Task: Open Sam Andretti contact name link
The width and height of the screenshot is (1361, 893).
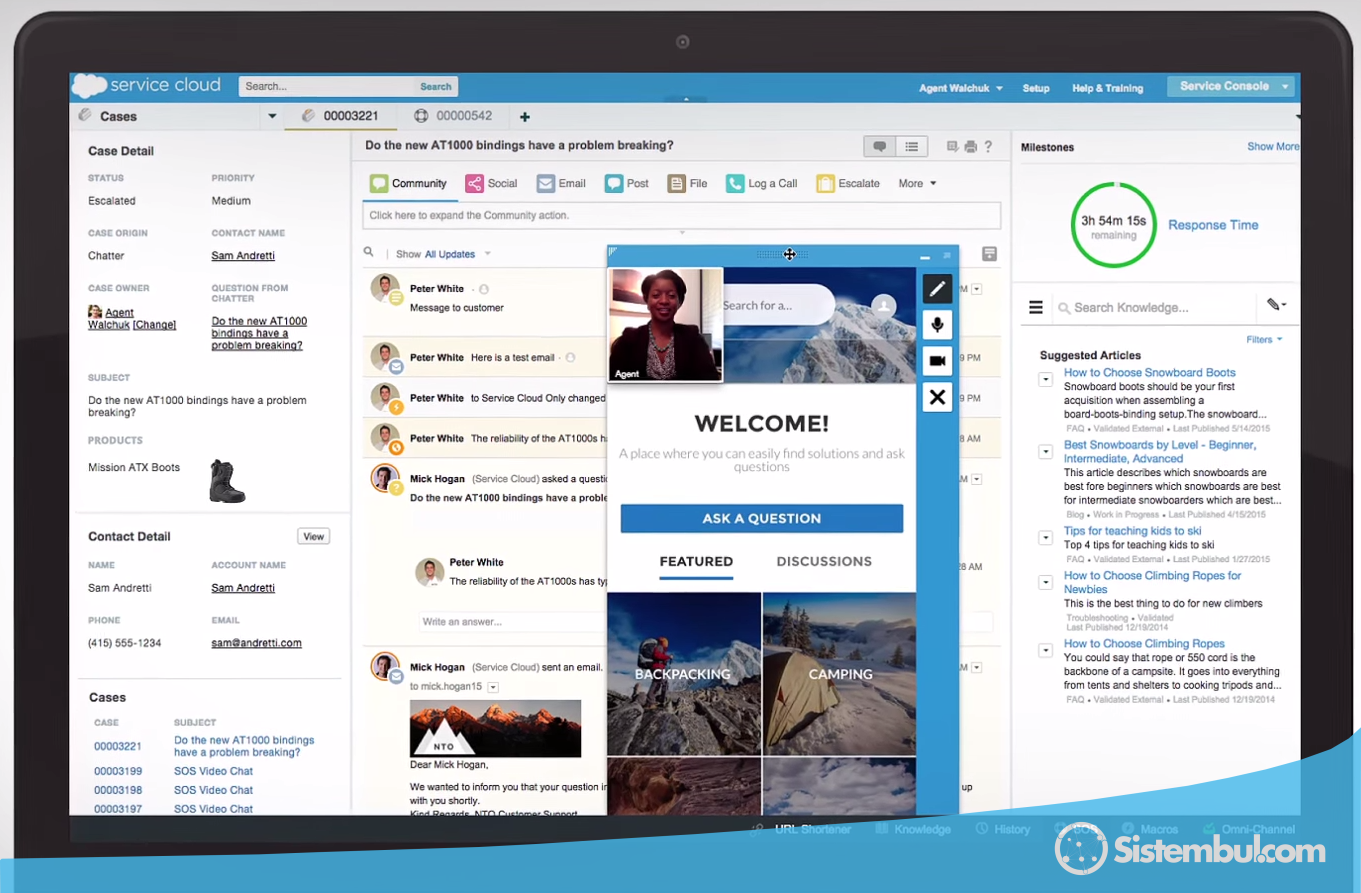Action: (243, 256)
